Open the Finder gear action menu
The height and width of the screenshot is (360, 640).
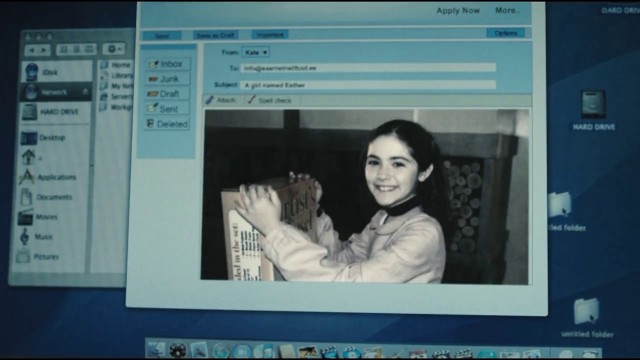pos(113,49)
